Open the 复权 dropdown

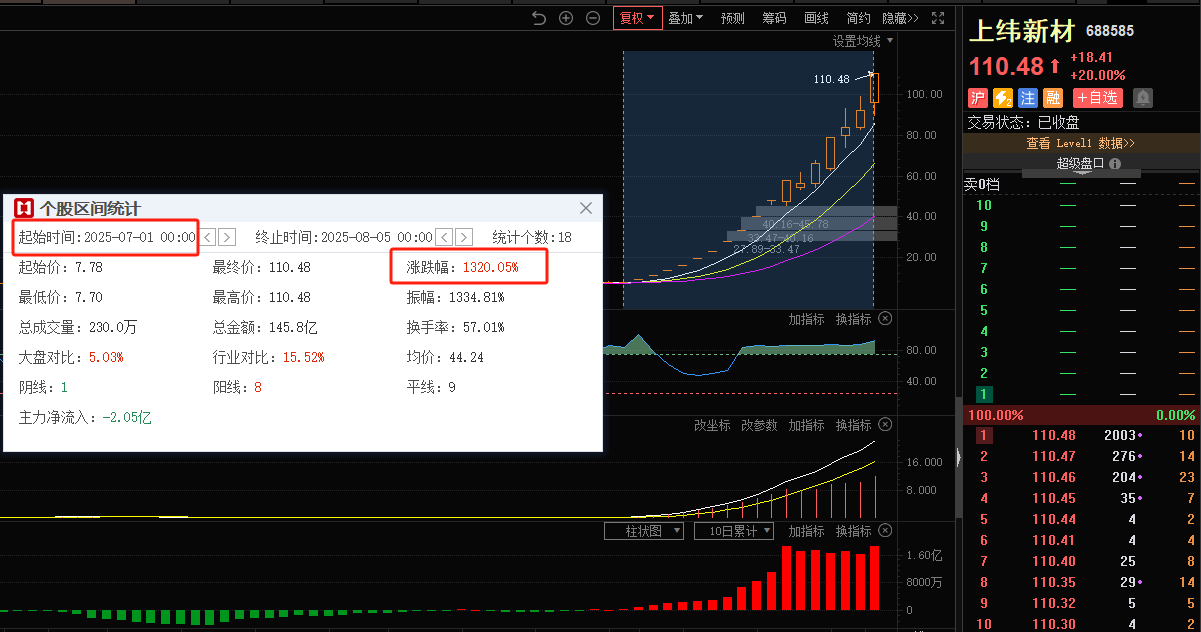click(x=637, y=18)
